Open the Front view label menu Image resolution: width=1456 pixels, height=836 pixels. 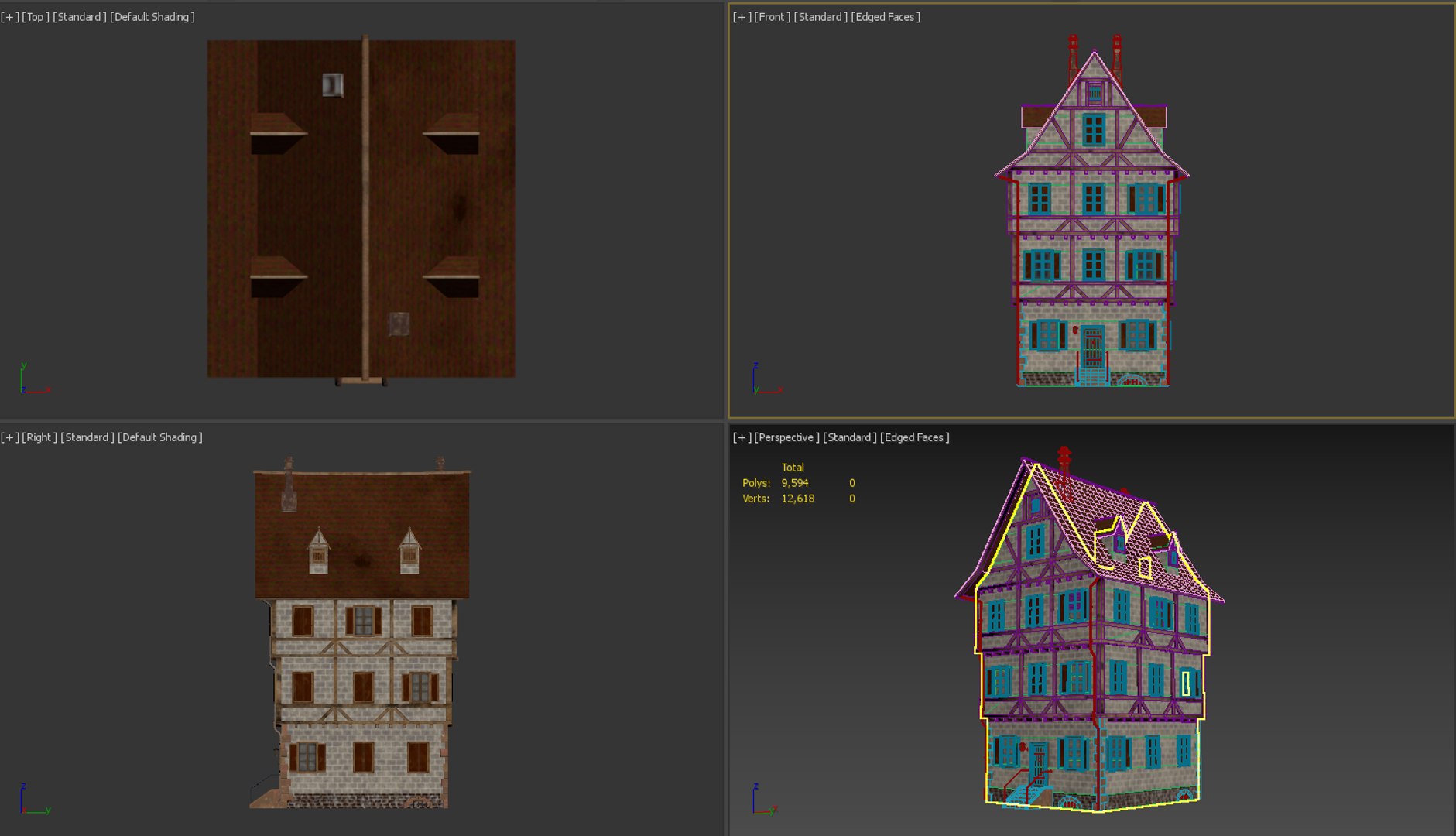(x=773, y=17)
